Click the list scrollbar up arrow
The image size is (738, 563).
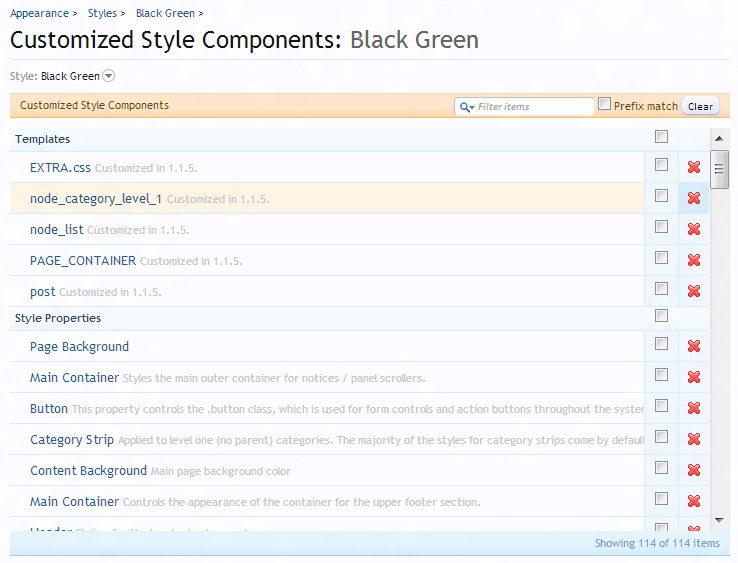[x=719, y=138]
